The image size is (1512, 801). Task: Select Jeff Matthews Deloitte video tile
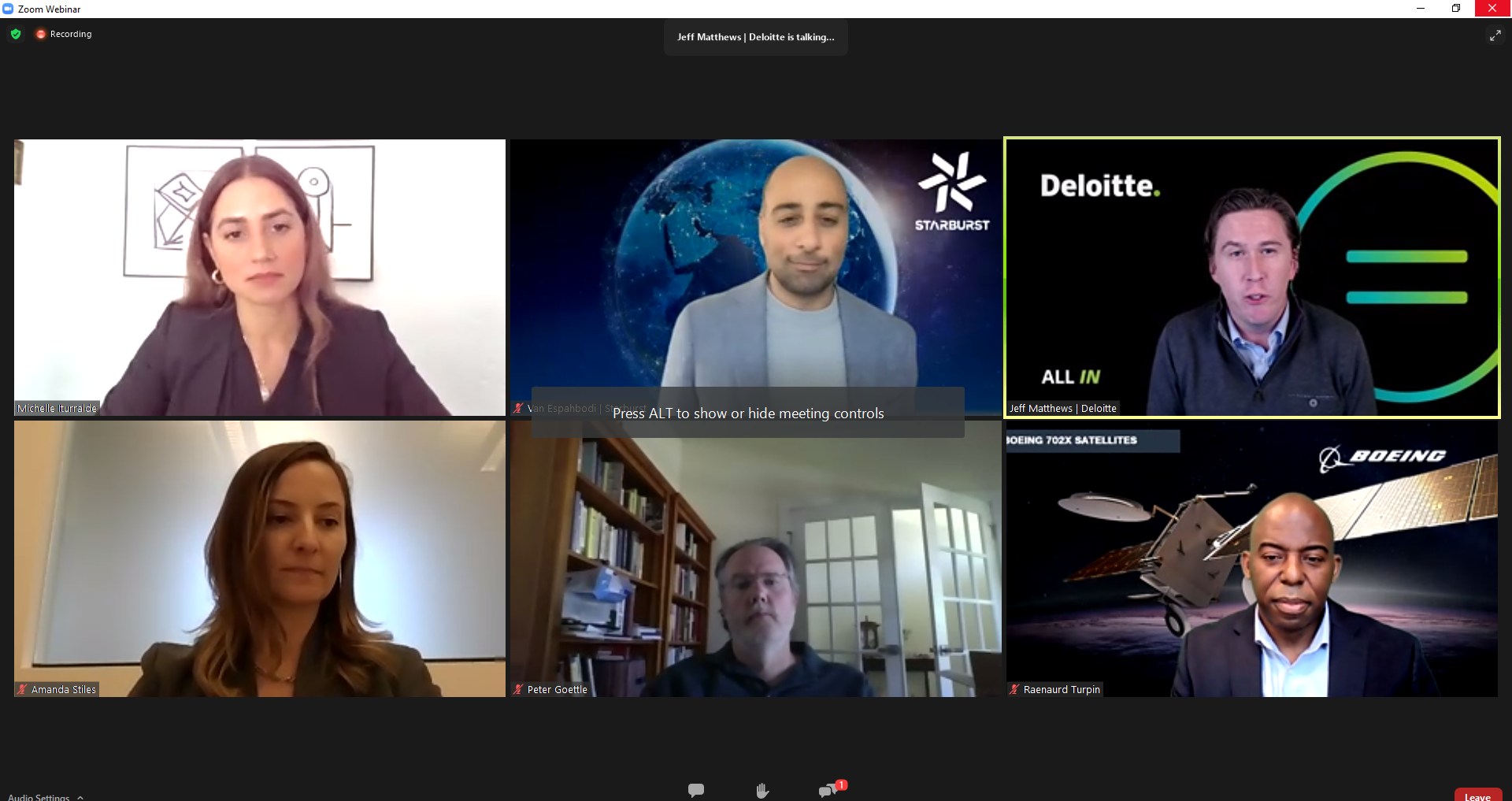(x=1252, y=277)
